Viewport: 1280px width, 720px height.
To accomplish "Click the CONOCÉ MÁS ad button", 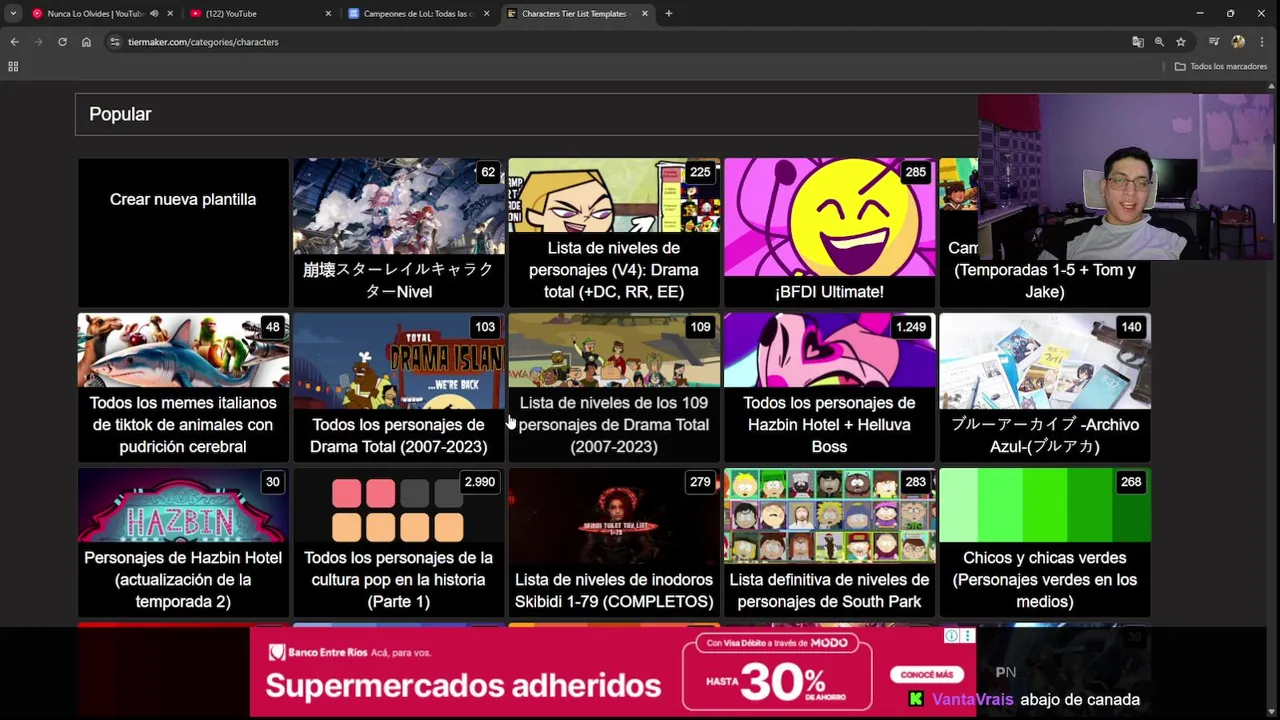I will click(927, 674).
